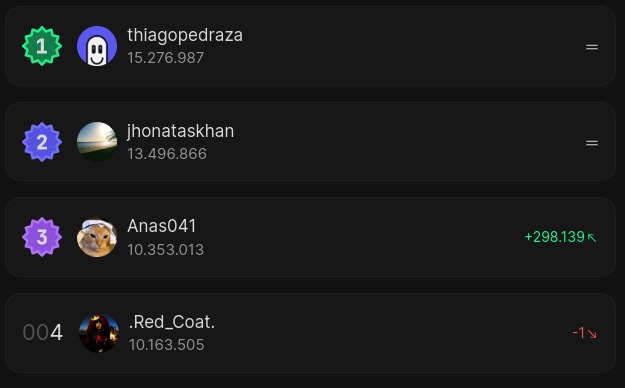Image resolution: width=625 pixels, height=388 pixels.
Task: Click the purple rank 3 badge
Action: [42, 237]
